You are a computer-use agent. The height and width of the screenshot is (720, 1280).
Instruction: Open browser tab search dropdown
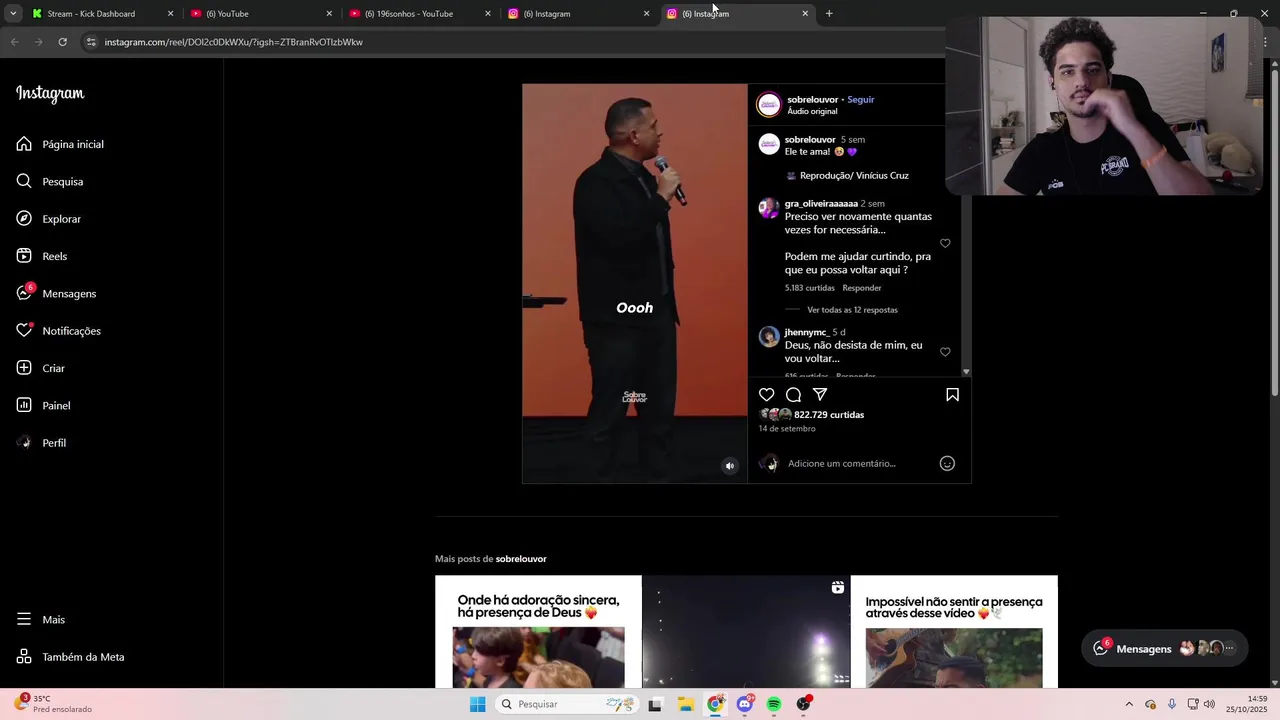coord(13,14)
